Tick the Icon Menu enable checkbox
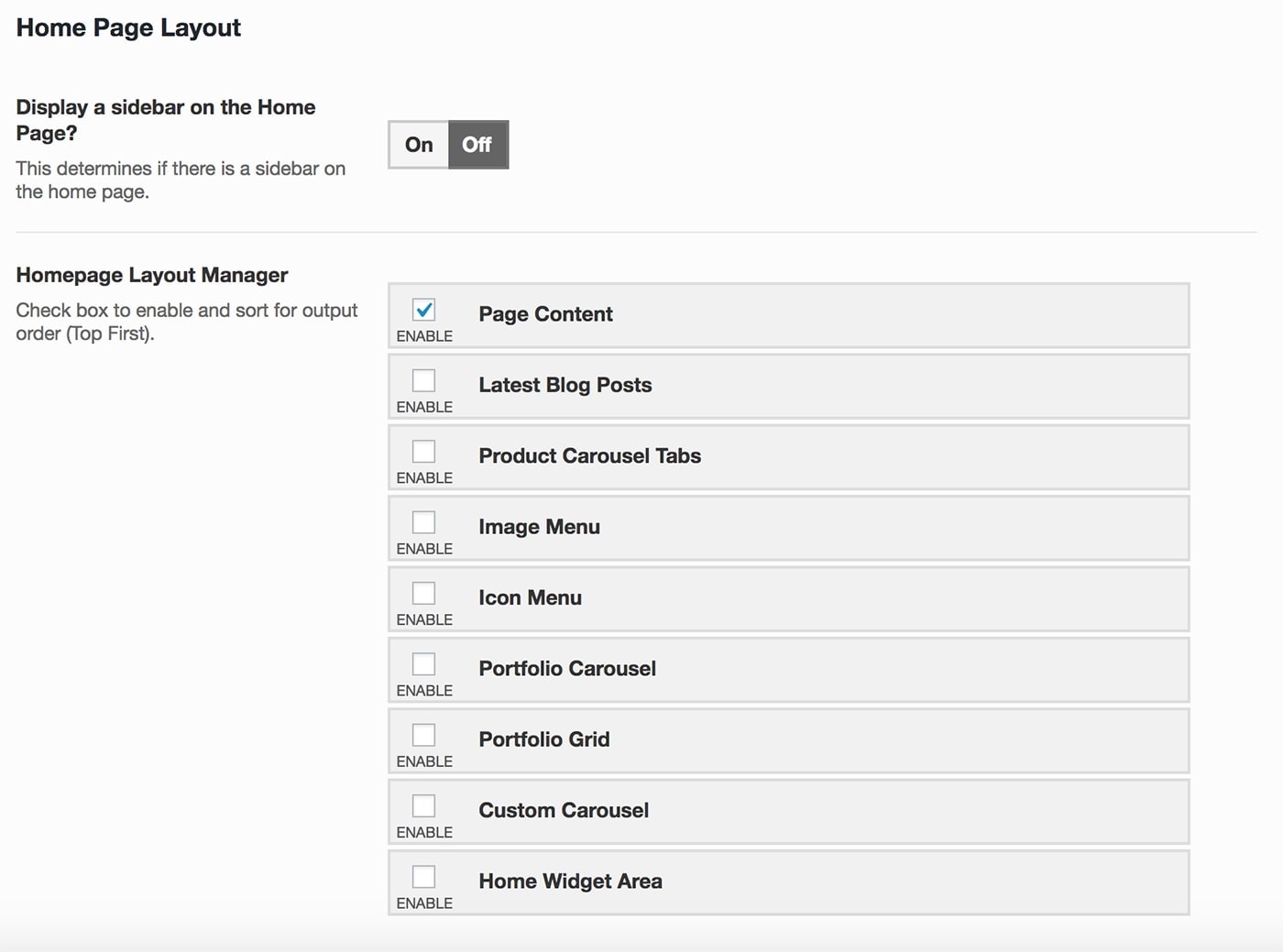The height and width of the screenshot is (952, 1283). [x=423, y=593]
